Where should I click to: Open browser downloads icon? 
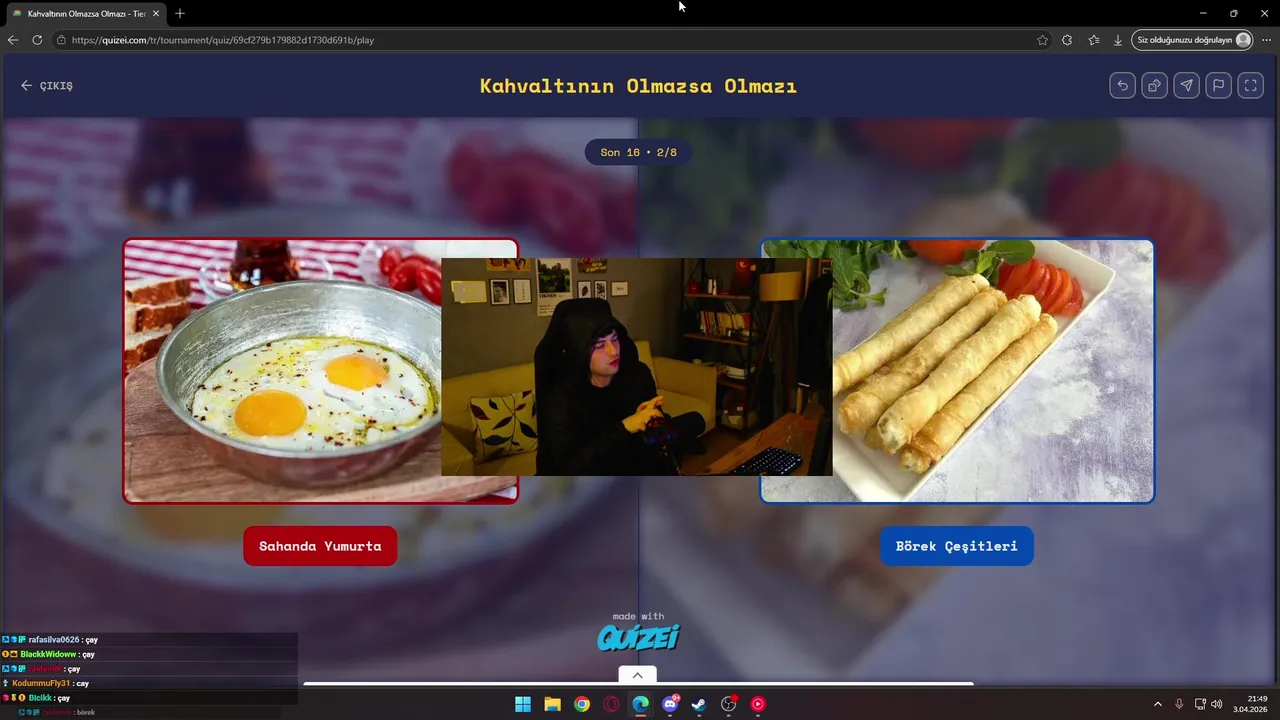[1118, 40]
